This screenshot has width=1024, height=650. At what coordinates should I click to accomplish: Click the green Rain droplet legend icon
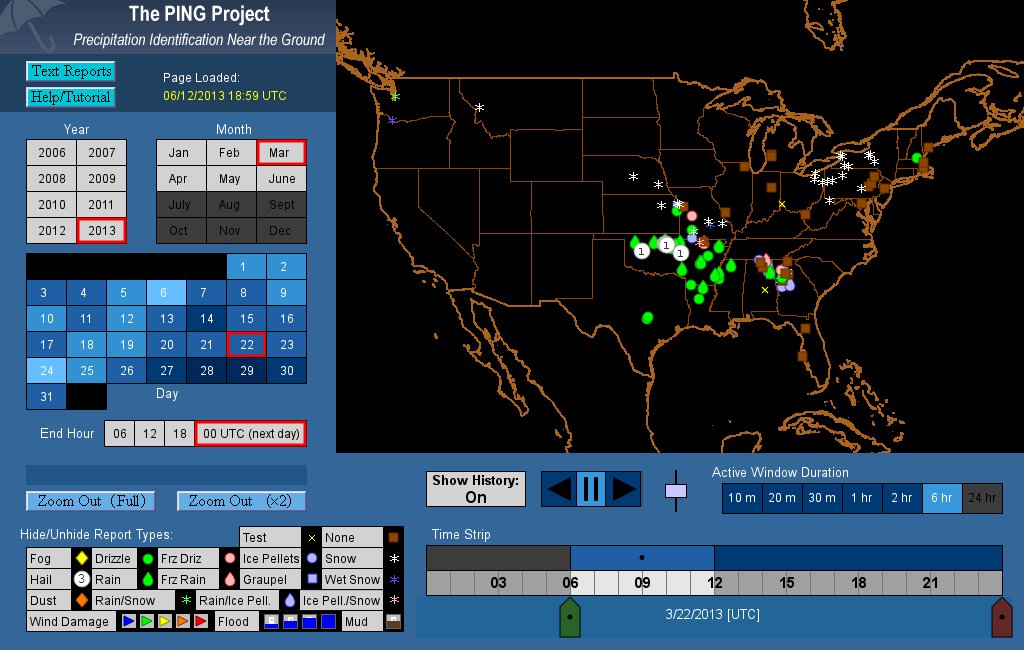pos(147,579)
